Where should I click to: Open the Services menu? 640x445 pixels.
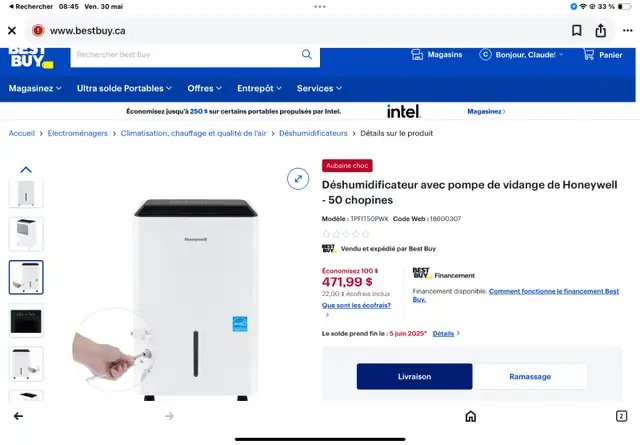(x=319, y=88)
